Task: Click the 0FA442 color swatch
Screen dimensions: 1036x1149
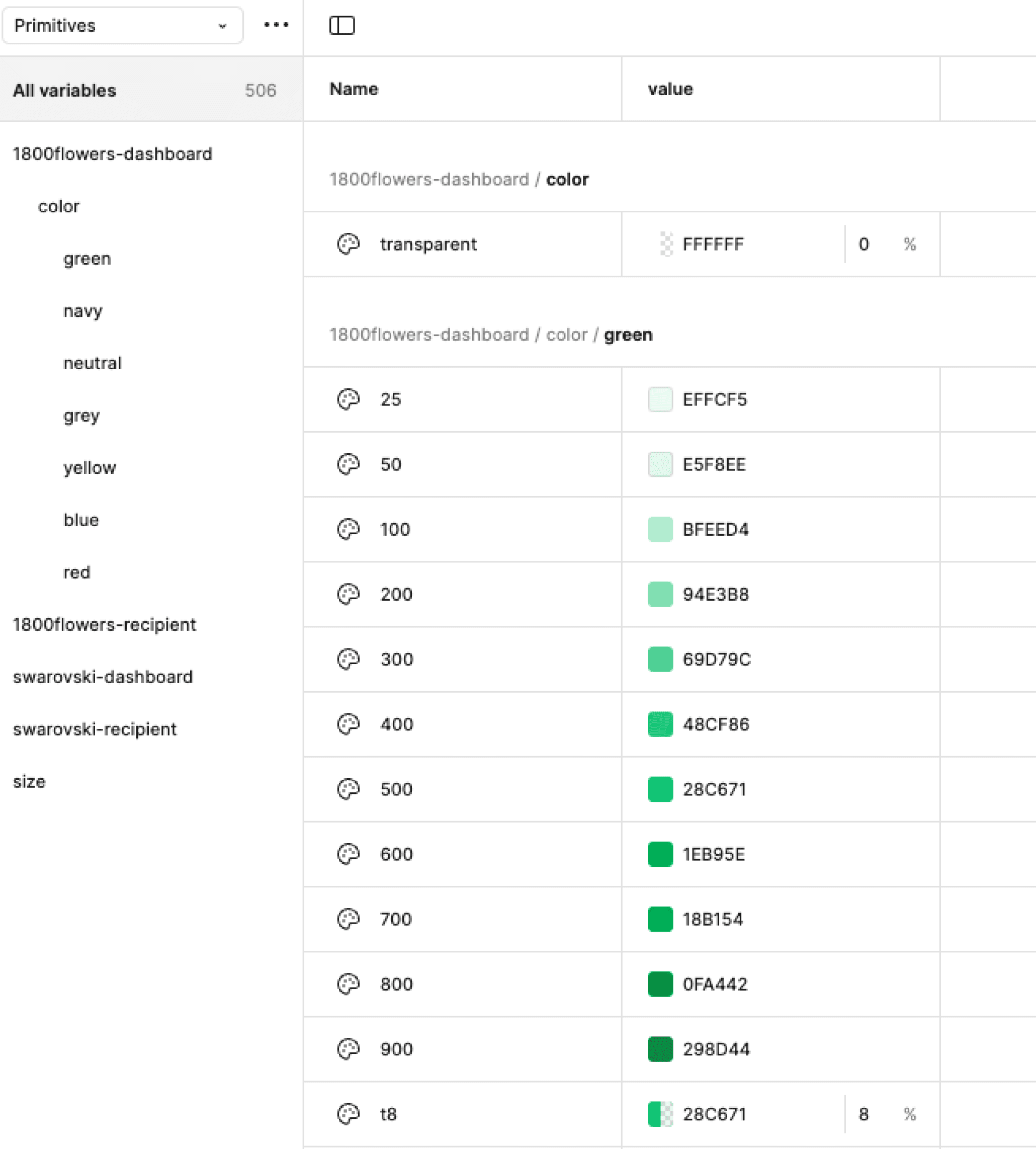Action: pos(660,983)
